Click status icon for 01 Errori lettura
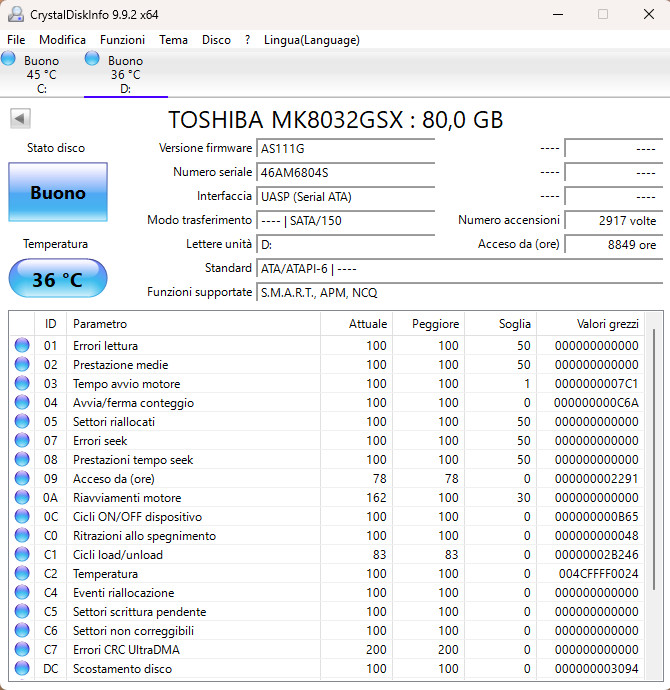670x690 pixels. tap(22, 345)
